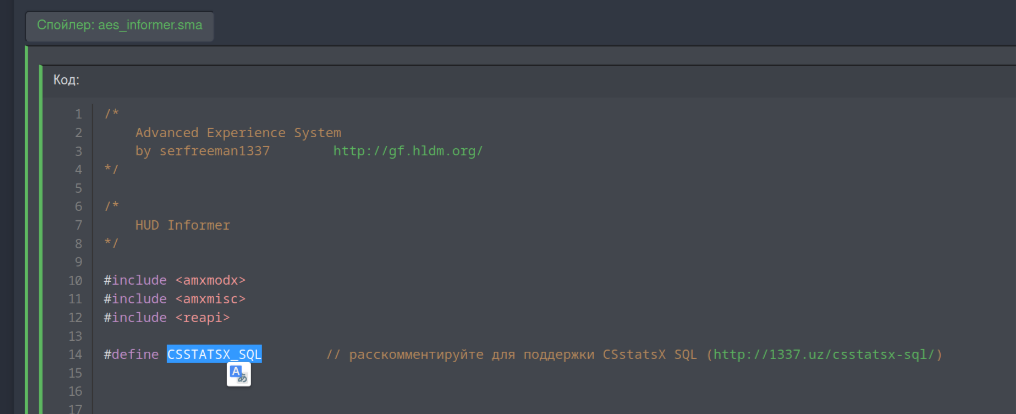Place cursor on empty line 15
Image resolution: width=1016 pixels, height=414 pixels.
click(x=518, y=373)
